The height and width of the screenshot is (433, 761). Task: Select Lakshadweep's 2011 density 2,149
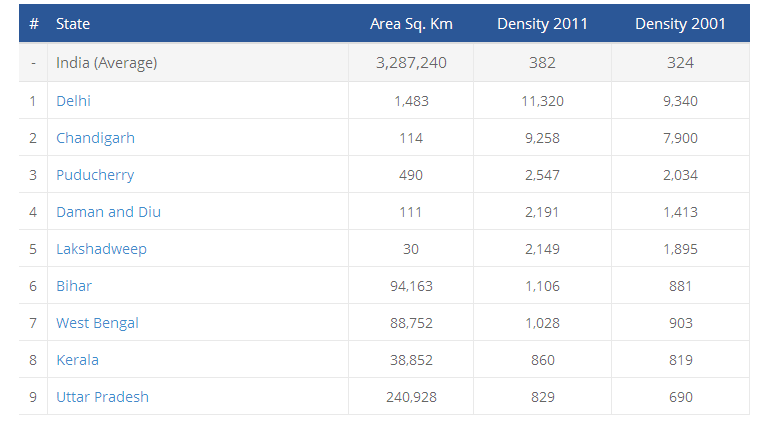click(542, 250)
